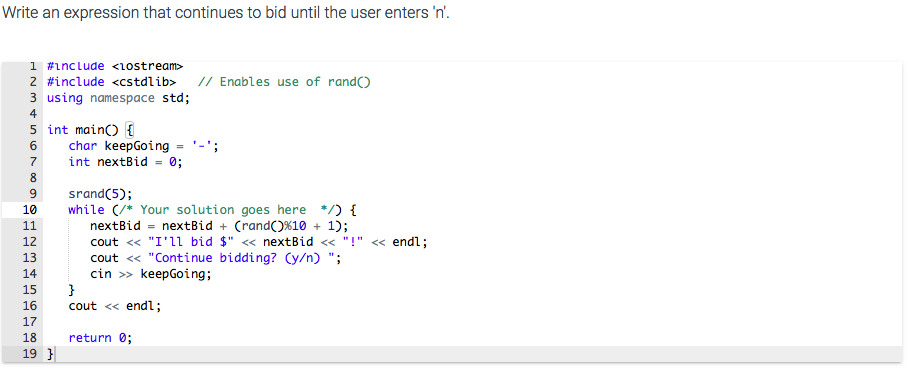Viewport: 908px width, 368px height.
Task: Click the using namespace std line
Action: click(x=118, y=98)
